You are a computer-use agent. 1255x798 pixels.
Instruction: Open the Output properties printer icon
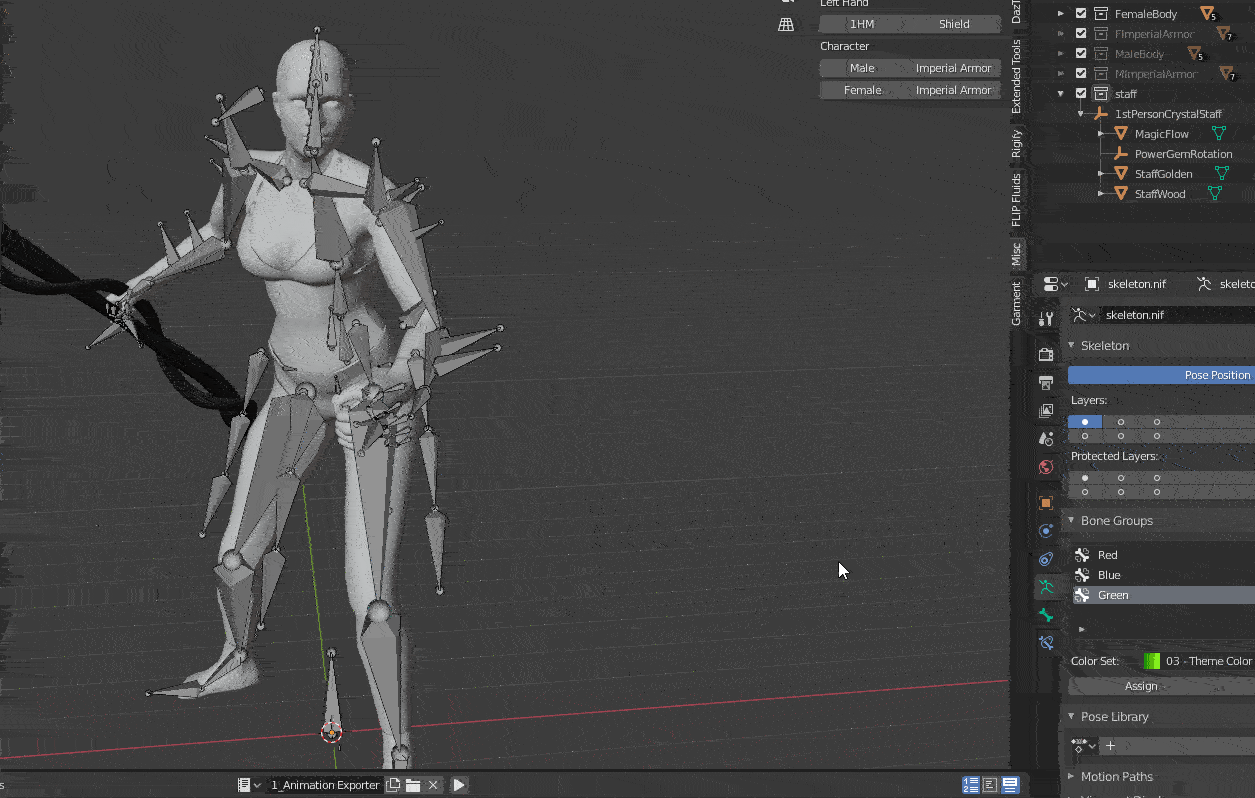point(1046,382)
